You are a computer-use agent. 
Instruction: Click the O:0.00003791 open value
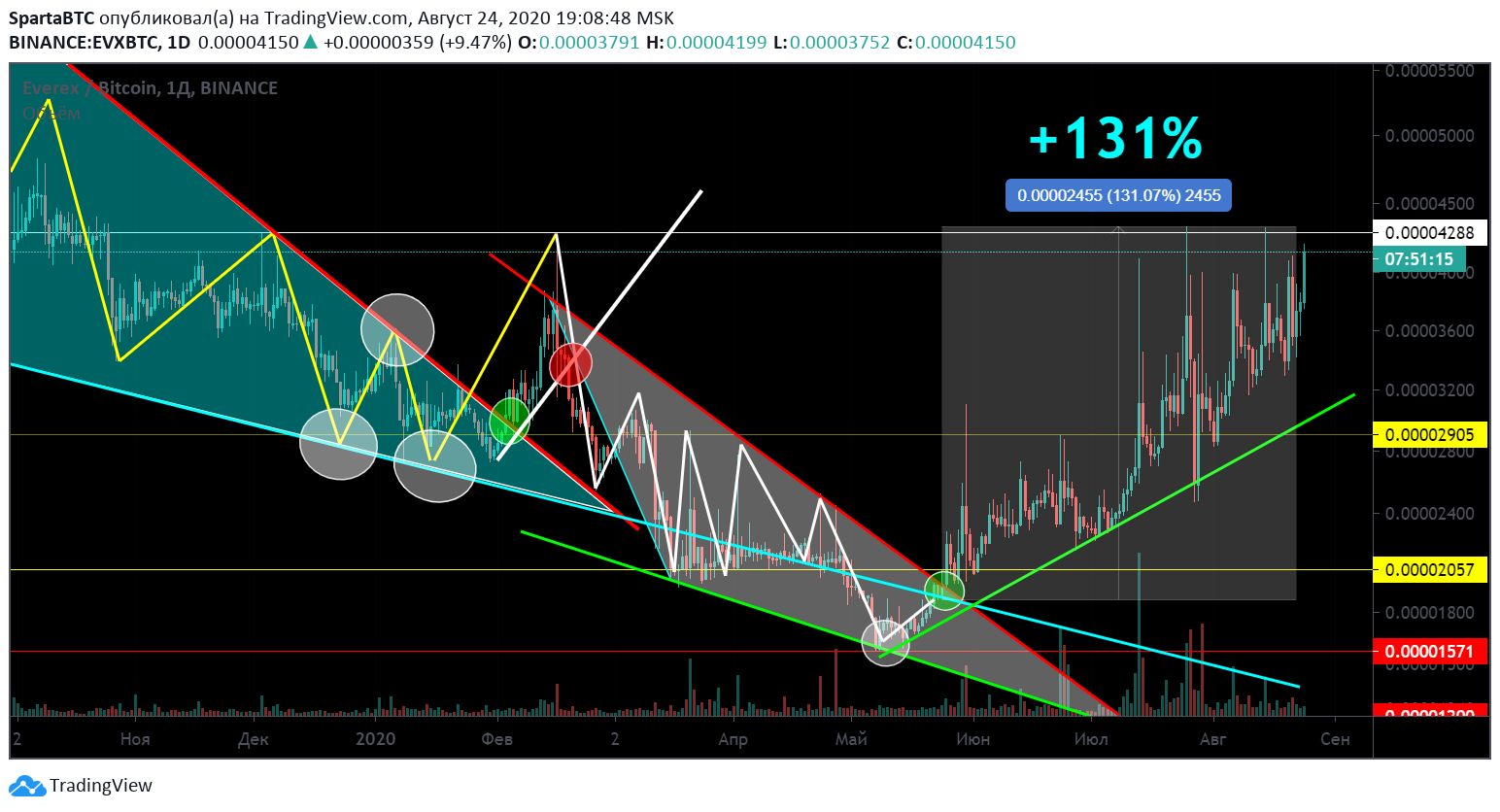click(x=580, y=43)
